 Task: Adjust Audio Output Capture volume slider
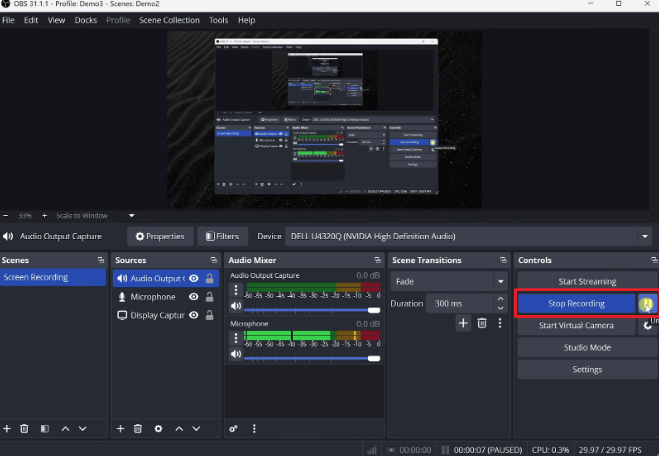[x=312, y=310]
